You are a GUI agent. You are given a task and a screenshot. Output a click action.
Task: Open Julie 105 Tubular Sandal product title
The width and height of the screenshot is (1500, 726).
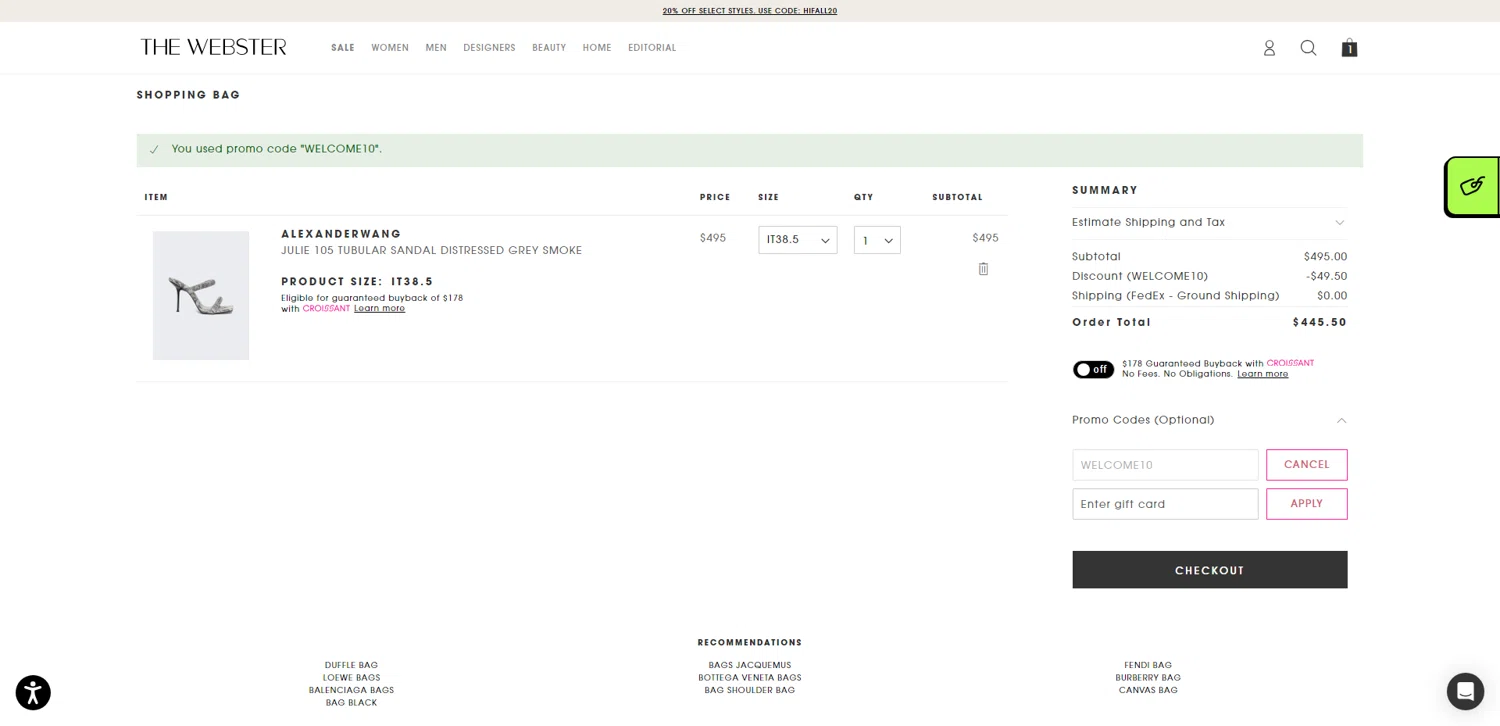click(x=431, y=251)
